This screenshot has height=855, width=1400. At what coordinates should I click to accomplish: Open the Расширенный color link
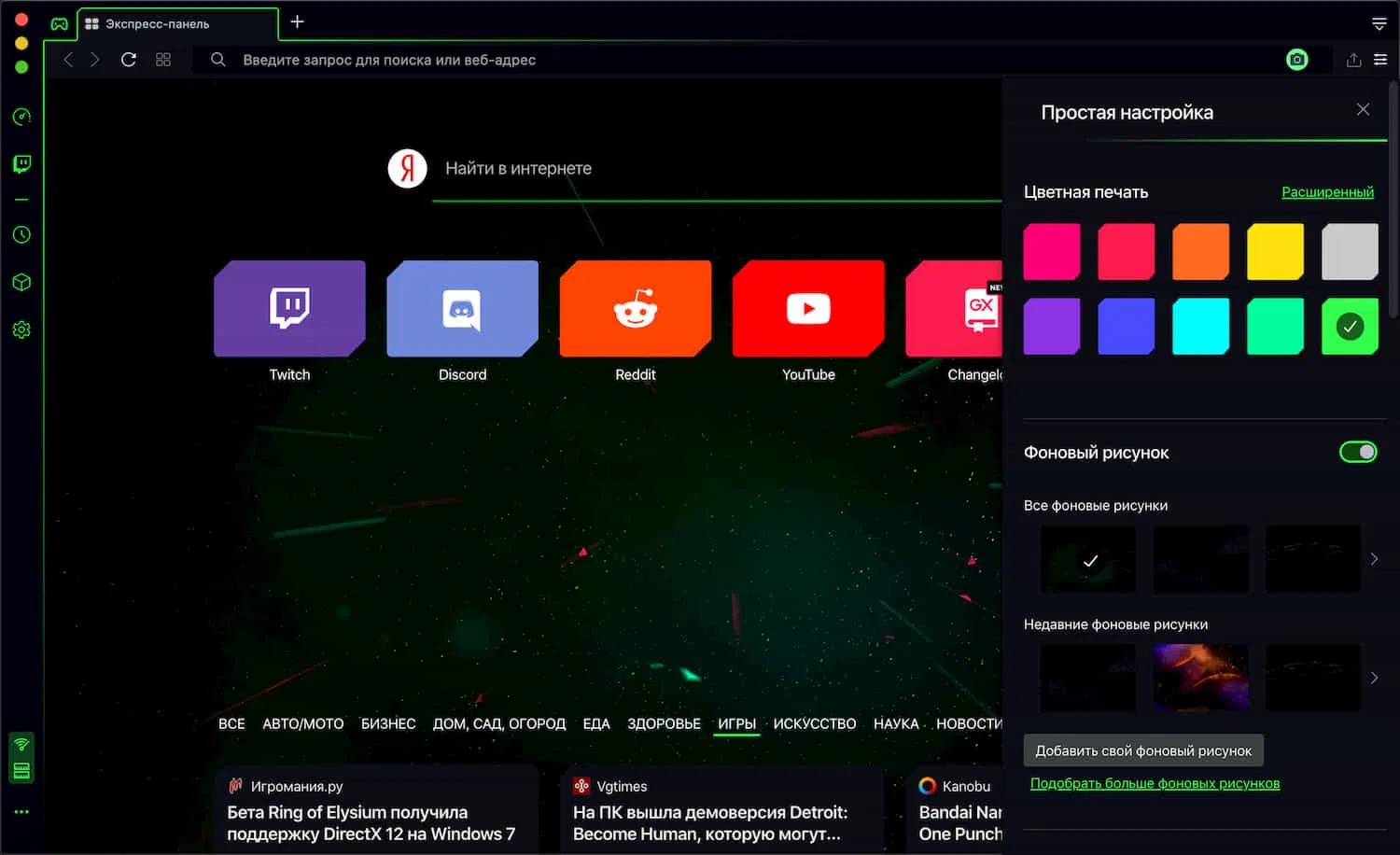(x=1327, y=191)
